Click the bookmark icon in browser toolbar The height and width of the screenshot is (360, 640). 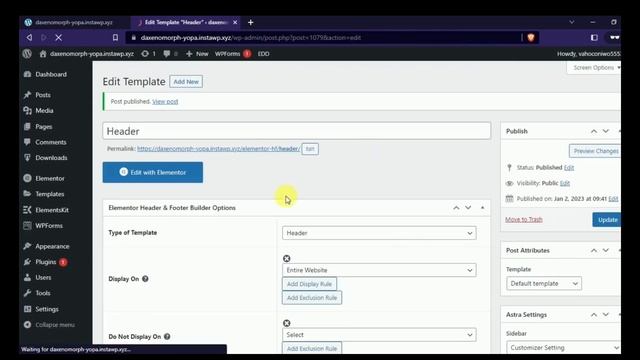pos(116,38)
